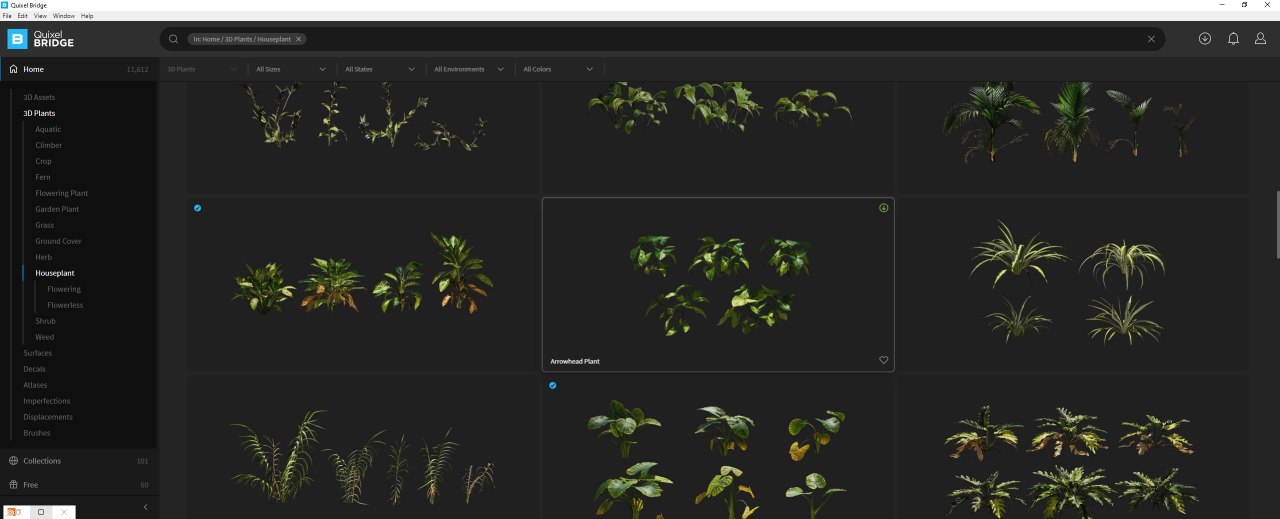Open Free assets section
Viewport: 1280px width, 519px height.
[78, 485]
